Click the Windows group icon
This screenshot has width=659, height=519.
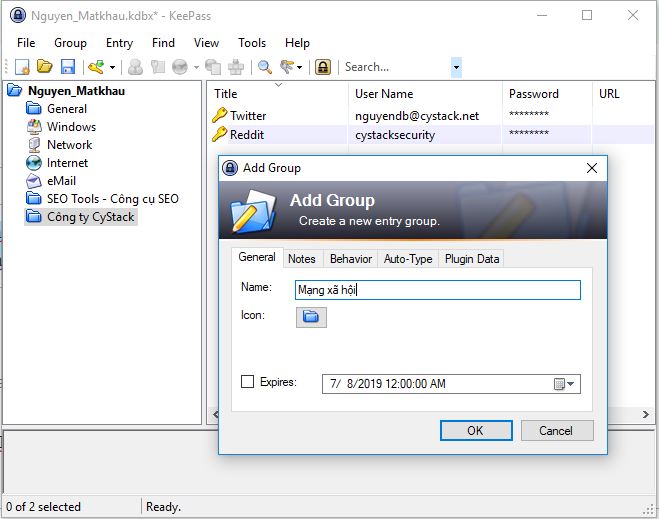click(x=34, y=127)
